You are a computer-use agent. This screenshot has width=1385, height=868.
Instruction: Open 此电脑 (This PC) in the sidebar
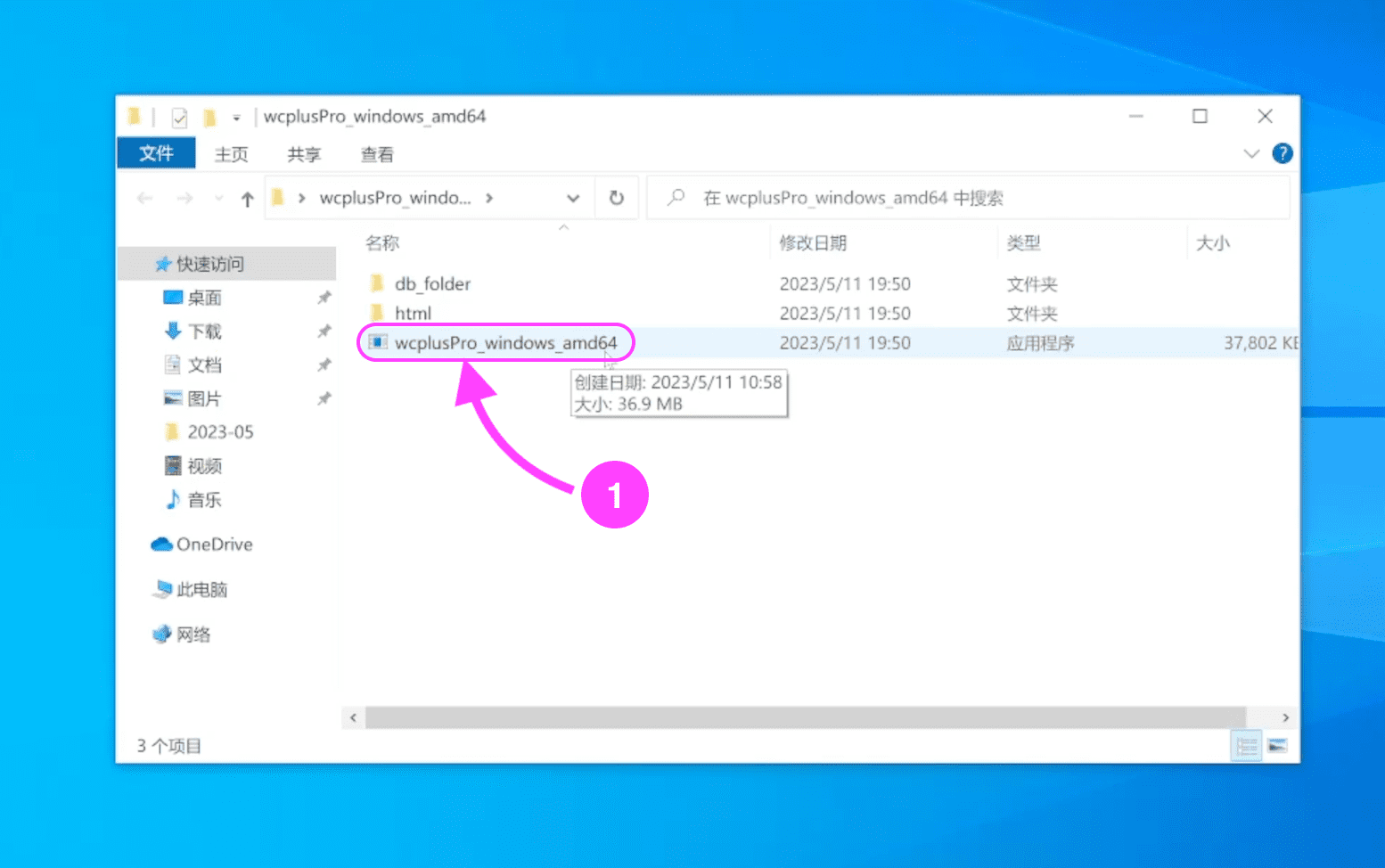[x=201, y=589]
